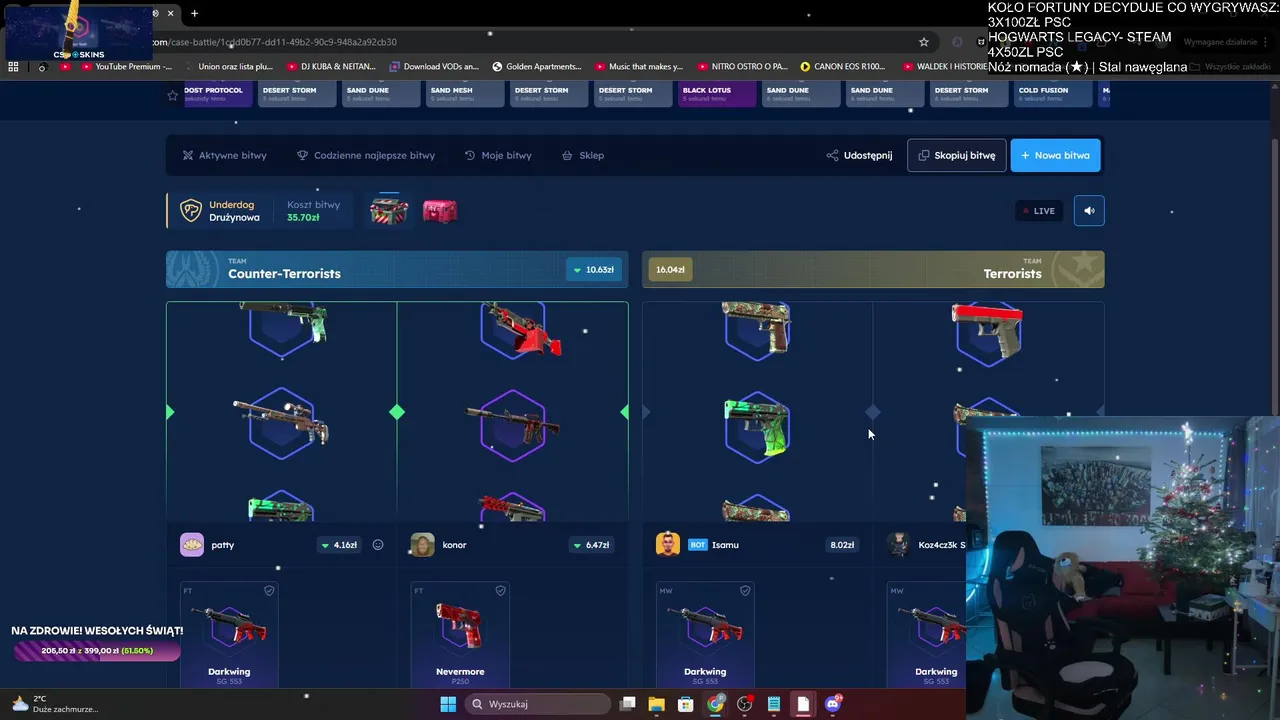1280x720 pixels.
Task: Open the pink case icon
Action: click(x=440, y=210)
